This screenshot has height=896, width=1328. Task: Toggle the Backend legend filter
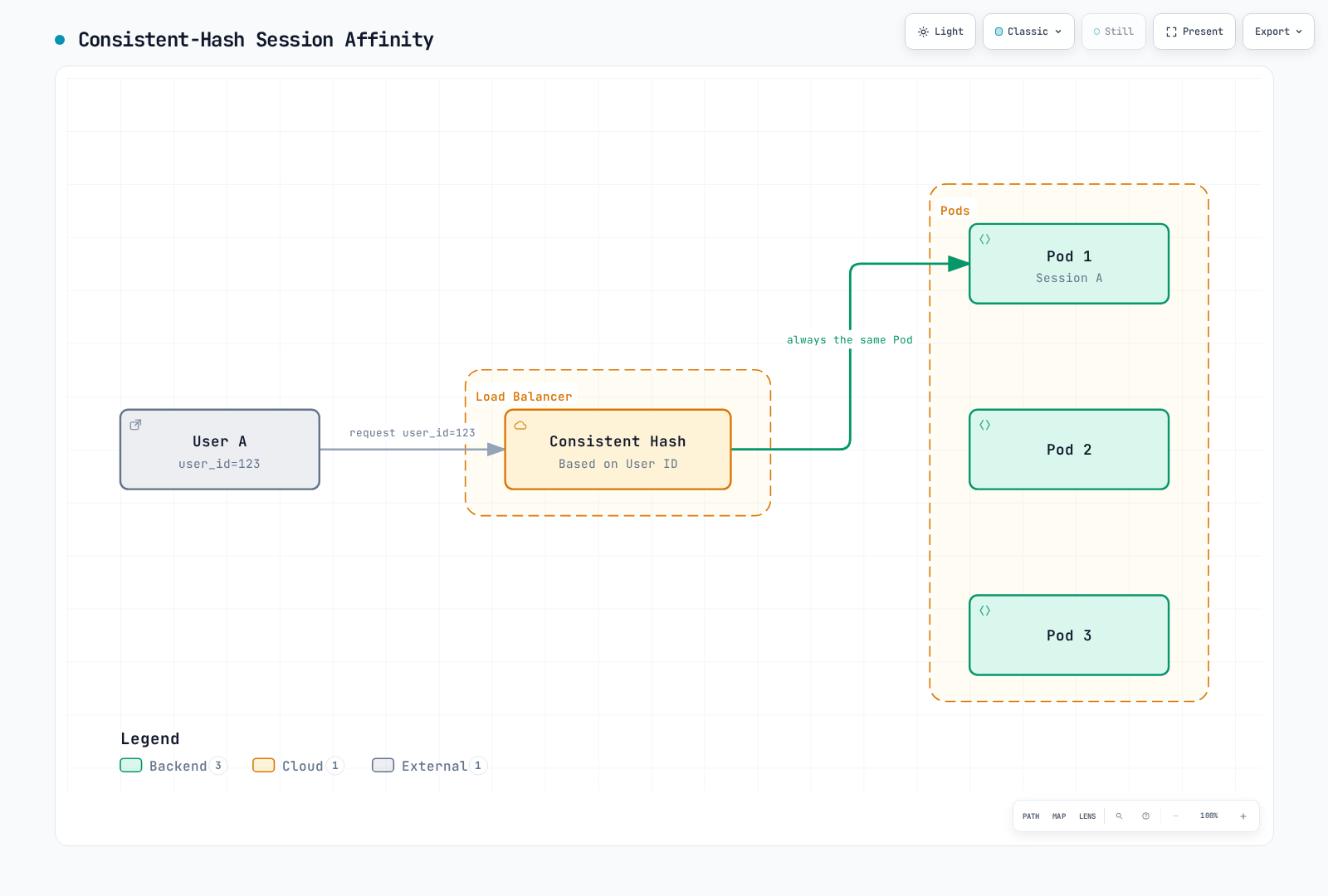(x=173, y=766)
